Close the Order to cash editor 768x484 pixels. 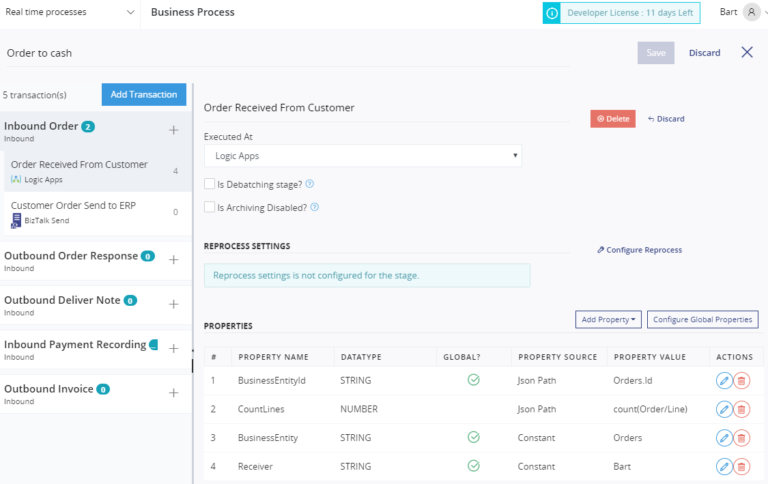pyautogui.click(x=747, y=52)
